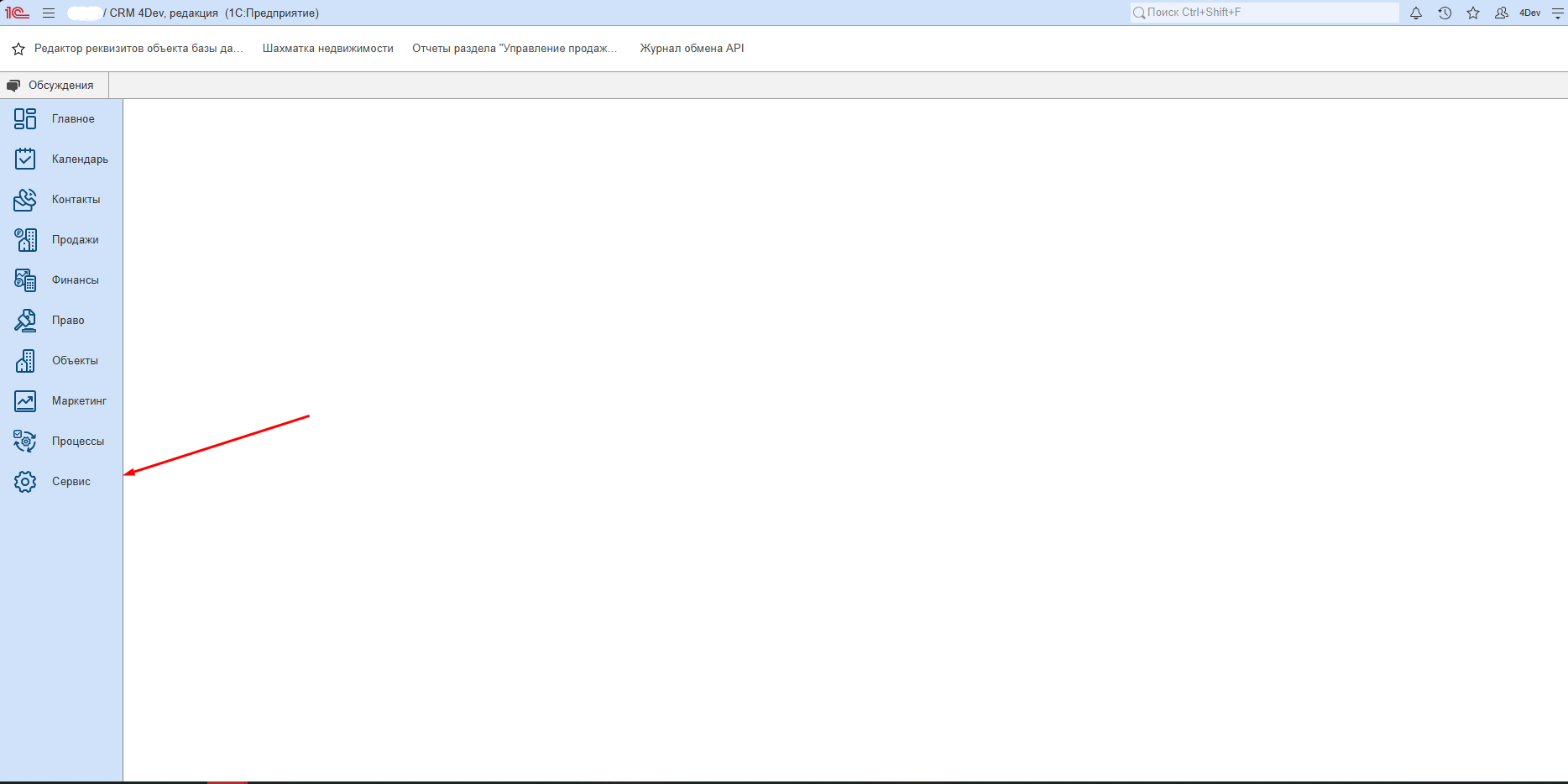
Task: Open the history clock icon
Action: click(1445, 13)
